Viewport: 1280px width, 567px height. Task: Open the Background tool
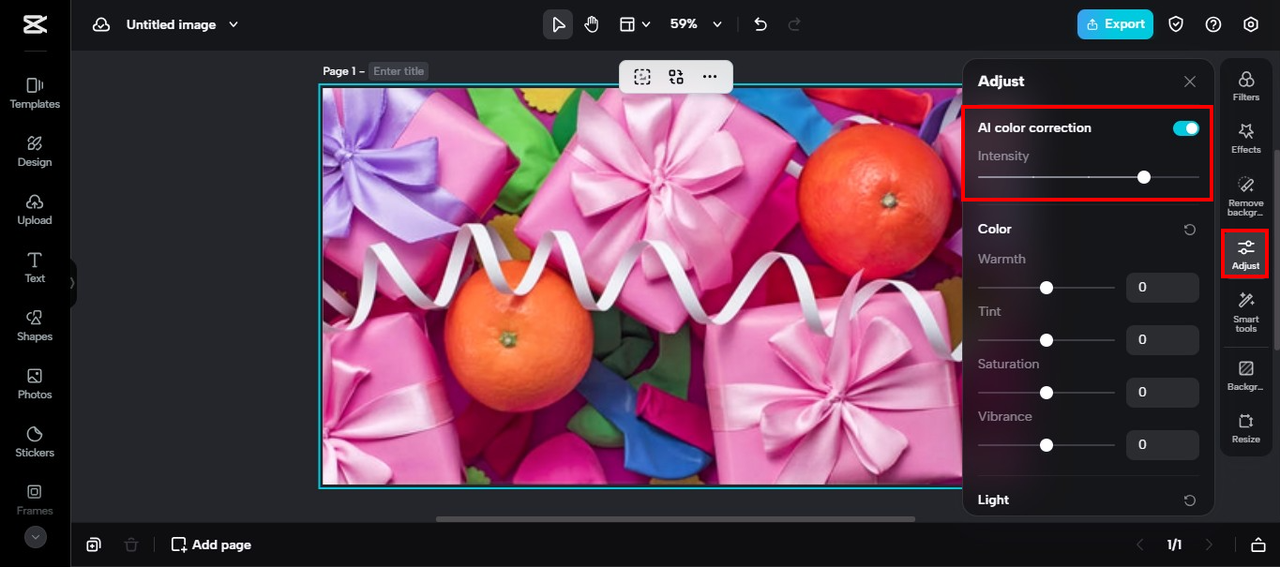pyautogui.click(x=1246, y=376)
